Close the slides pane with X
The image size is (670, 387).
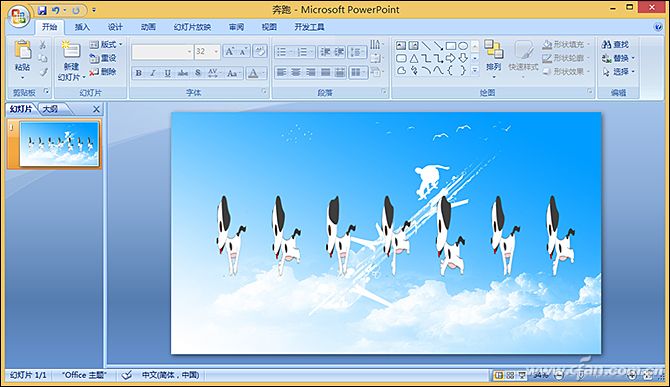click(x=96, y=109)
